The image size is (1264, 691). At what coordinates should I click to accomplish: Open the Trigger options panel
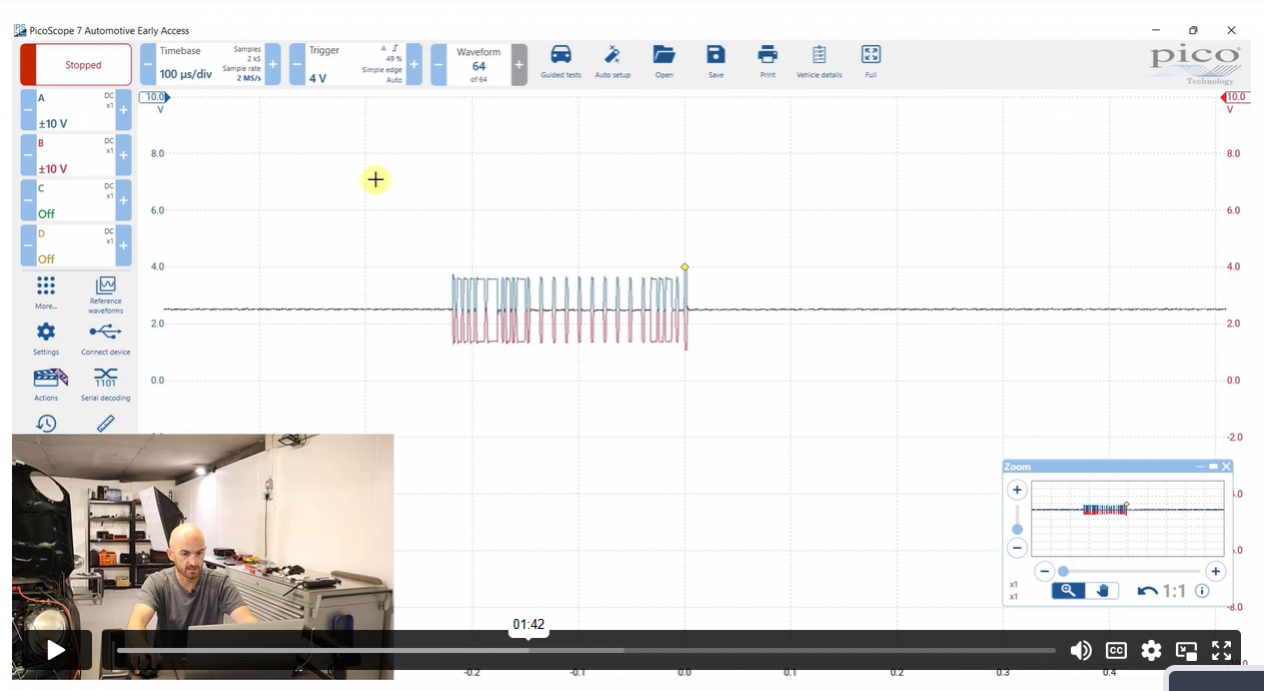[x=355, y=65]
